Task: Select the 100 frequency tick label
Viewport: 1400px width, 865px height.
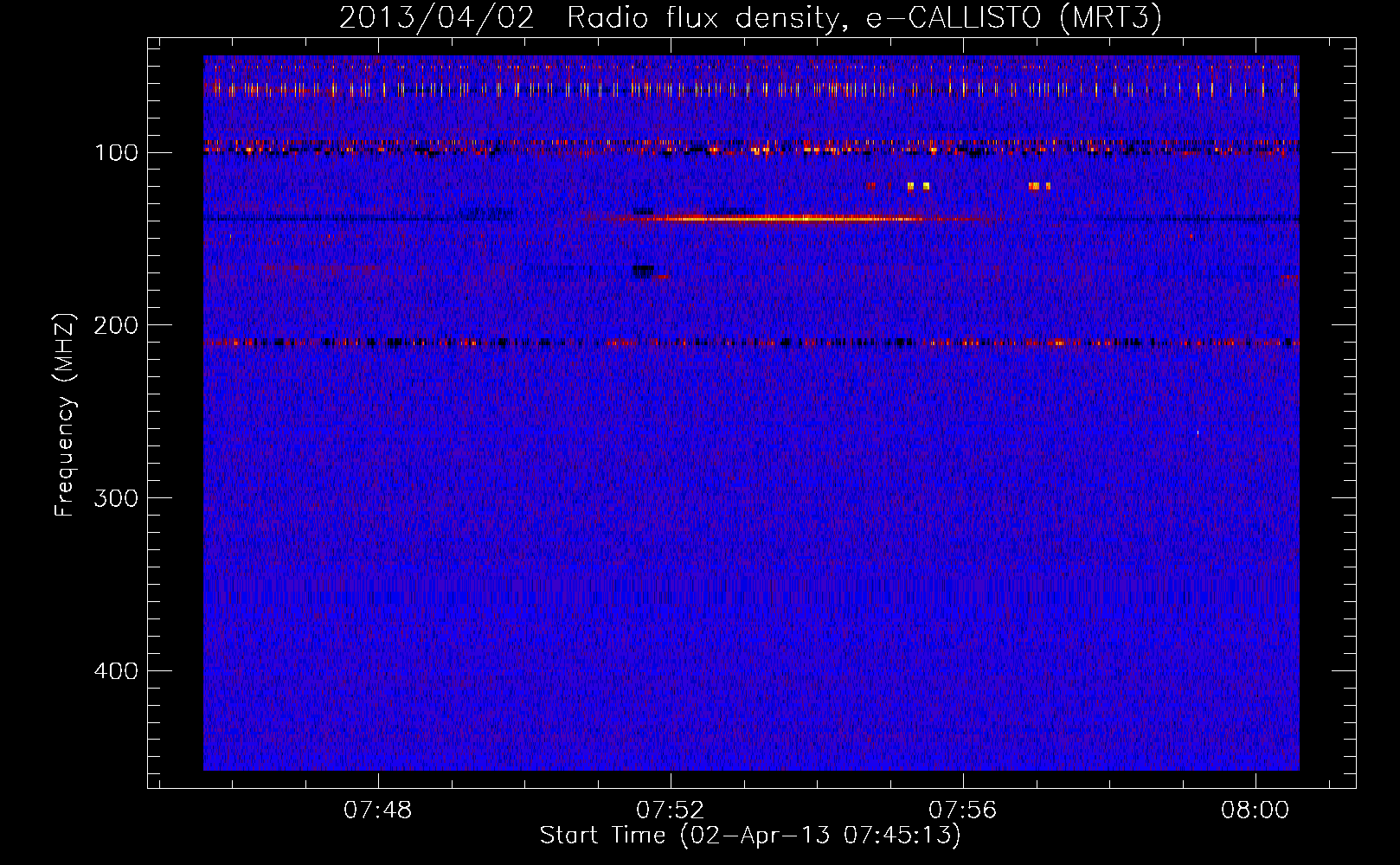Action: 116,153
